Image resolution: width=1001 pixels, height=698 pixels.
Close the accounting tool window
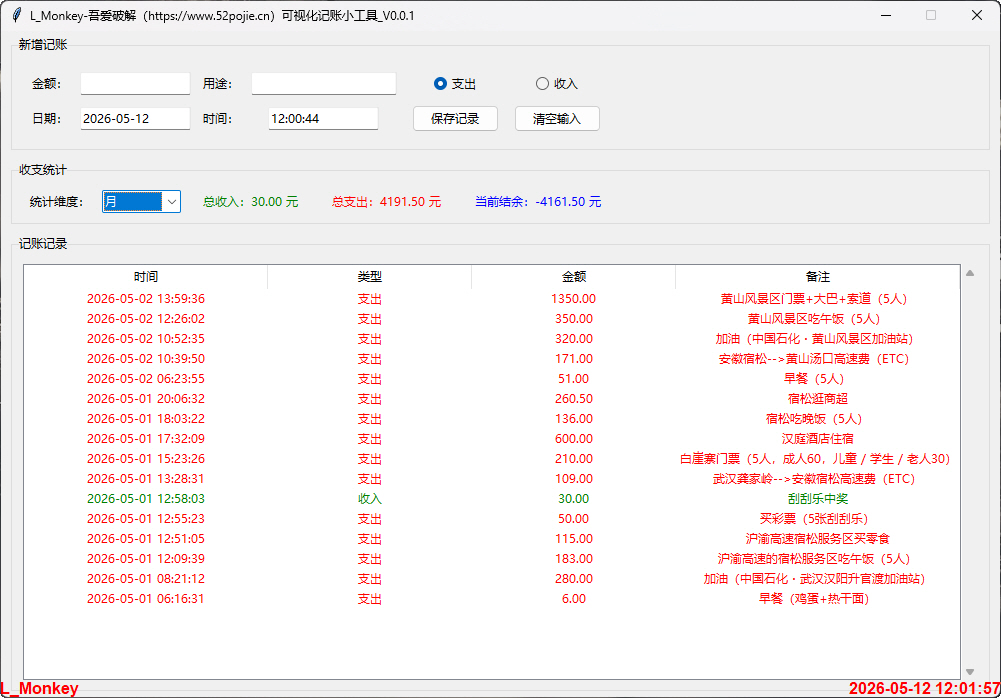coord(977,15)
